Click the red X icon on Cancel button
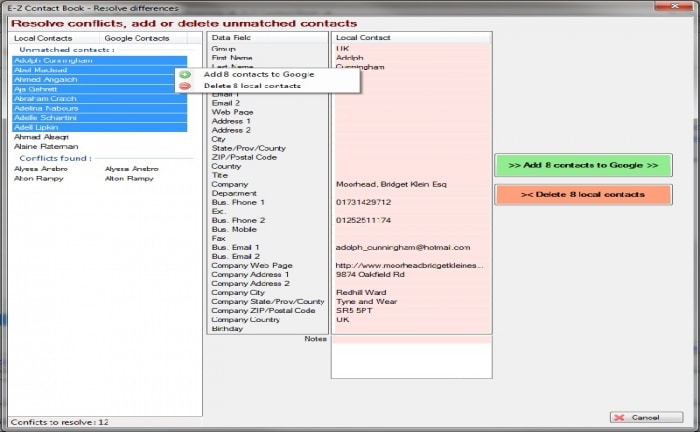Viewport: 700px width, 432px height. pos(619,417)
